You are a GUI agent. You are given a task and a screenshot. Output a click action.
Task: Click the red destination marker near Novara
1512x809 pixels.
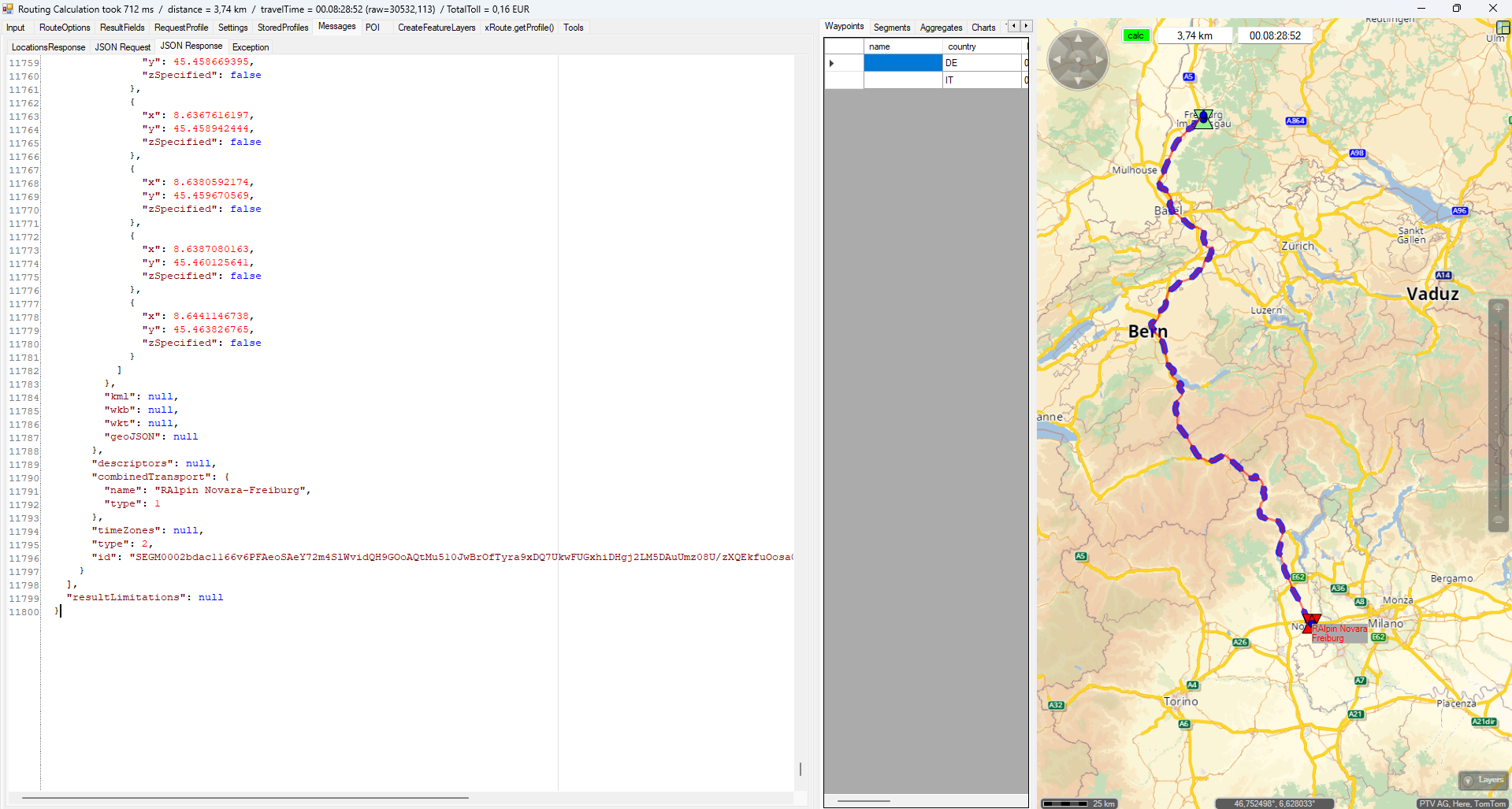pyautogui.click(x=1310, y=623)
